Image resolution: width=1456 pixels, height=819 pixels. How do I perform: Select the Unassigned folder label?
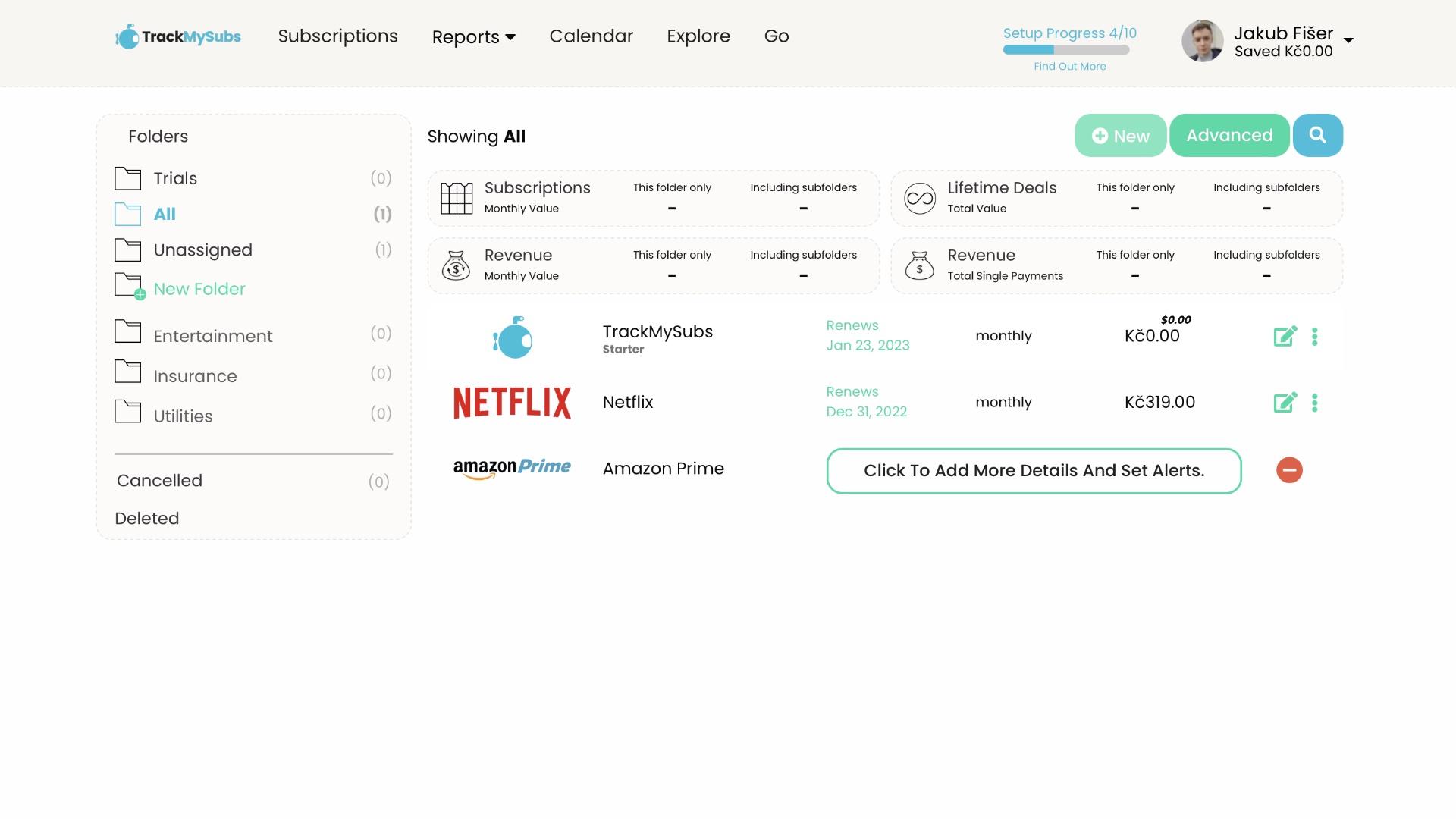coord(202,250)
